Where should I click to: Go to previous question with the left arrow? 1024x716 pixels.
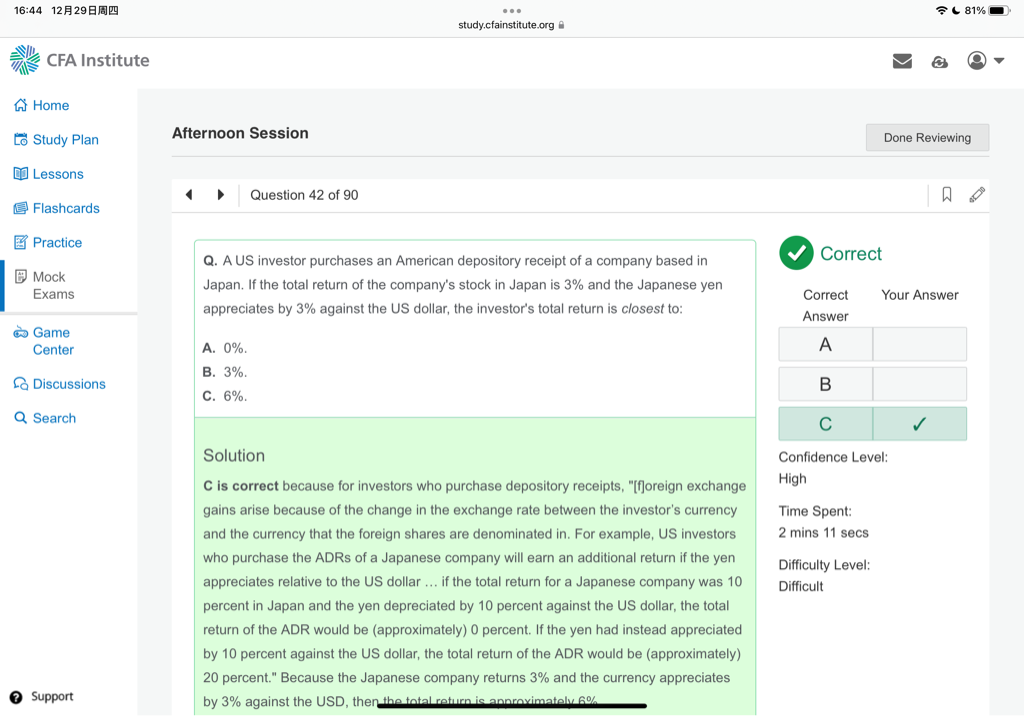[x=189, y=195]
